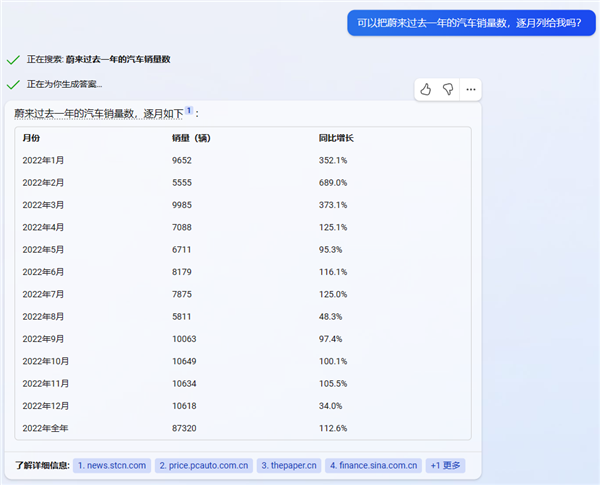Open the finance.sina.com.cn source link
Image resolution: width=600 pixels, height=485 pixels.
click(x=373, y=465)
